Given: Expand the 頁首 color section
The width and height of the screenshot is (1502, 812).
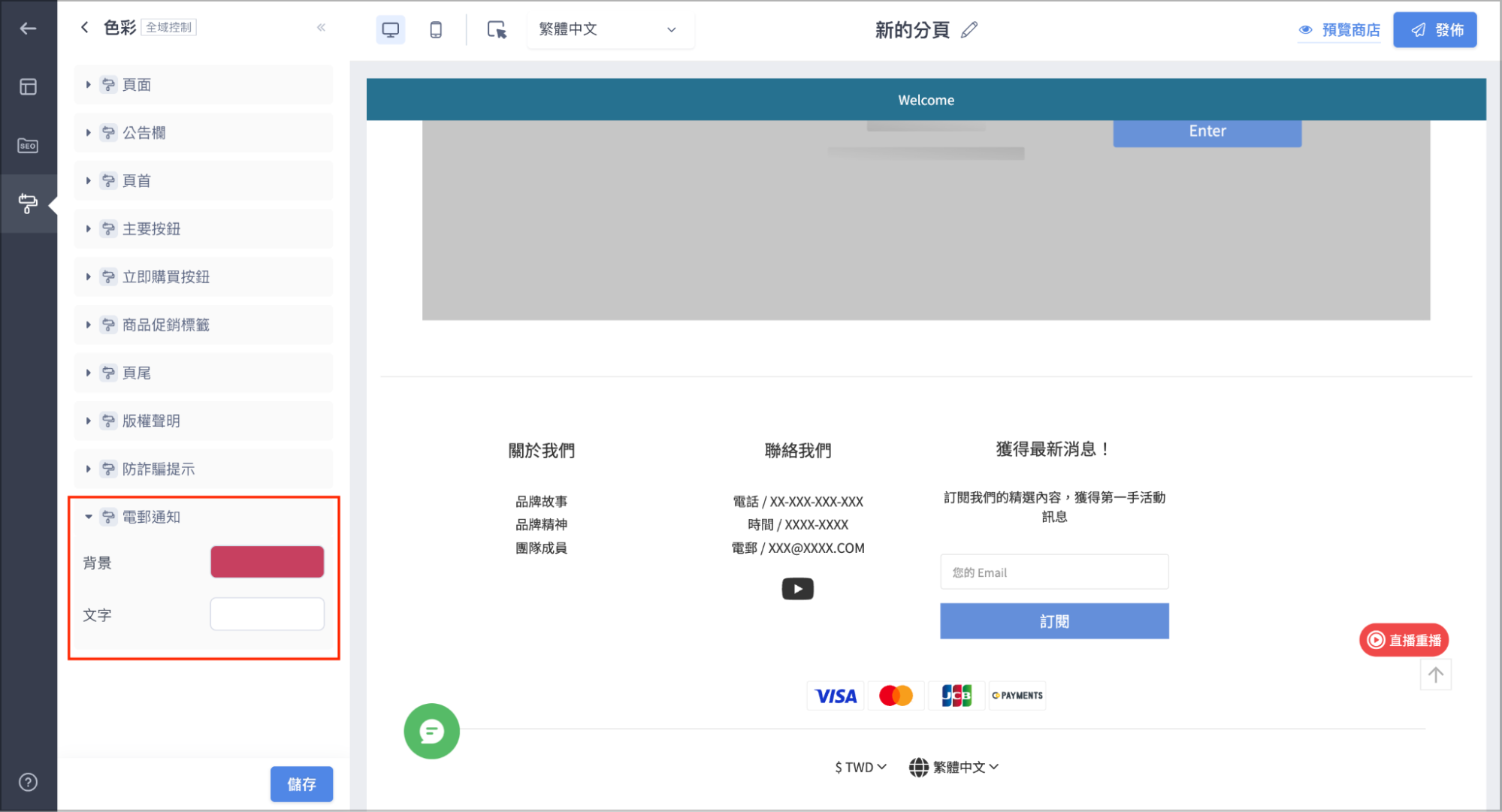Looking at the screenshot, I should click(203, 181).
